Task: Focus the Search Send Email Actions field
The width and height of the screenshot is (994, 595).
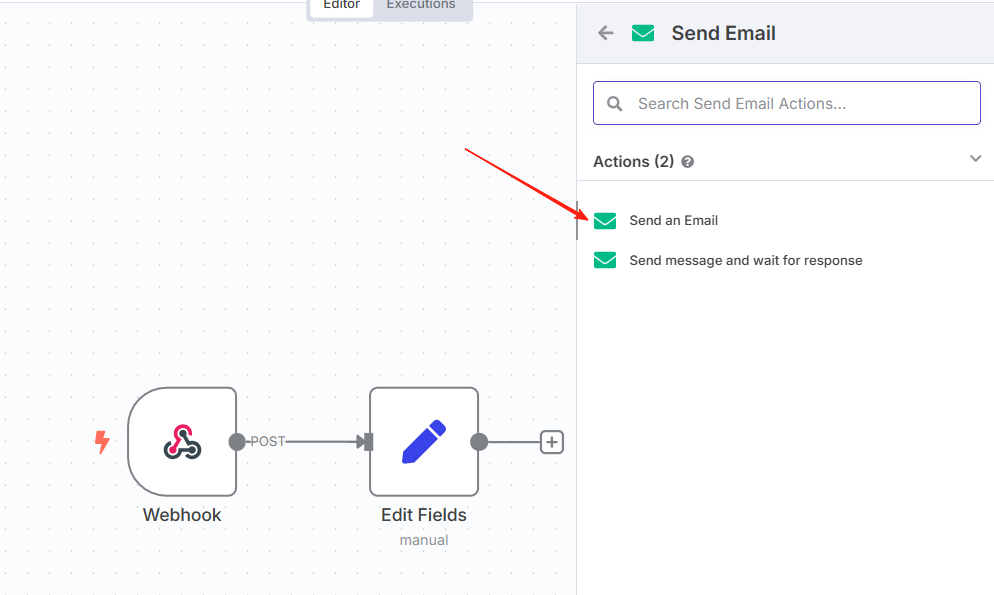Action: 787,103
